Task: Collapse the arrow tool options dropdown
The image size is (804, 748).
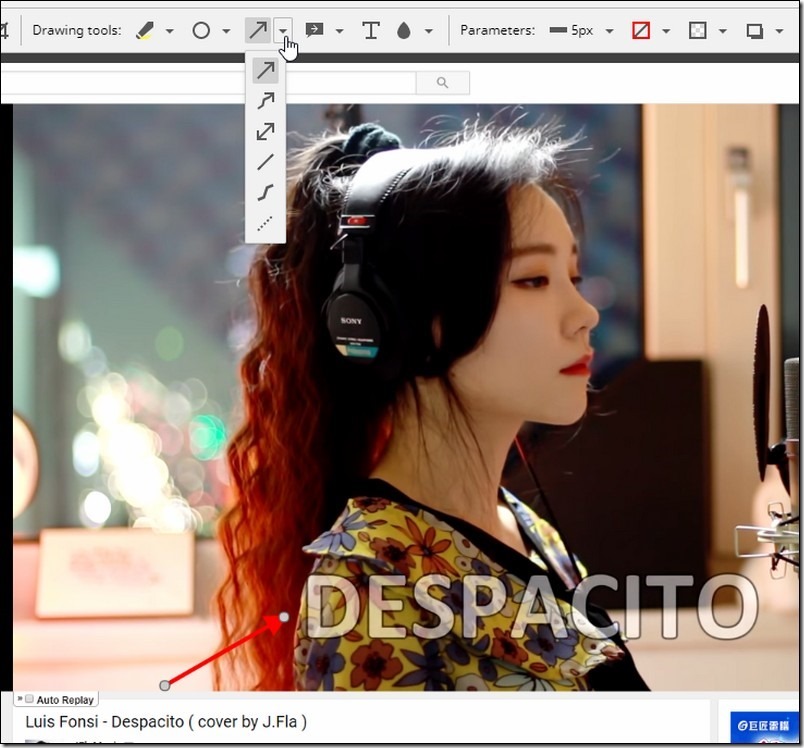Action: tap(283, 31)
